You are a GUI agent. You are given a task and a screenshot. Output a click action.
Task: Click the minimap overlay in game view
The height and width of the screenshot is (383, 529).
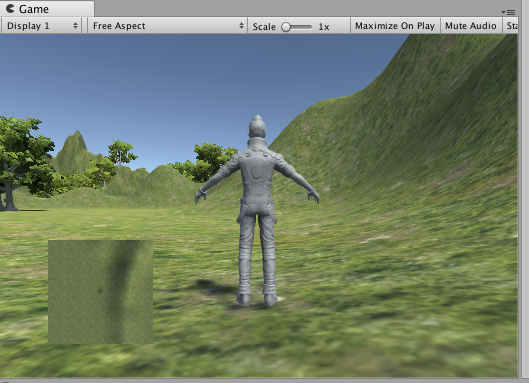[x=100, y=292]
